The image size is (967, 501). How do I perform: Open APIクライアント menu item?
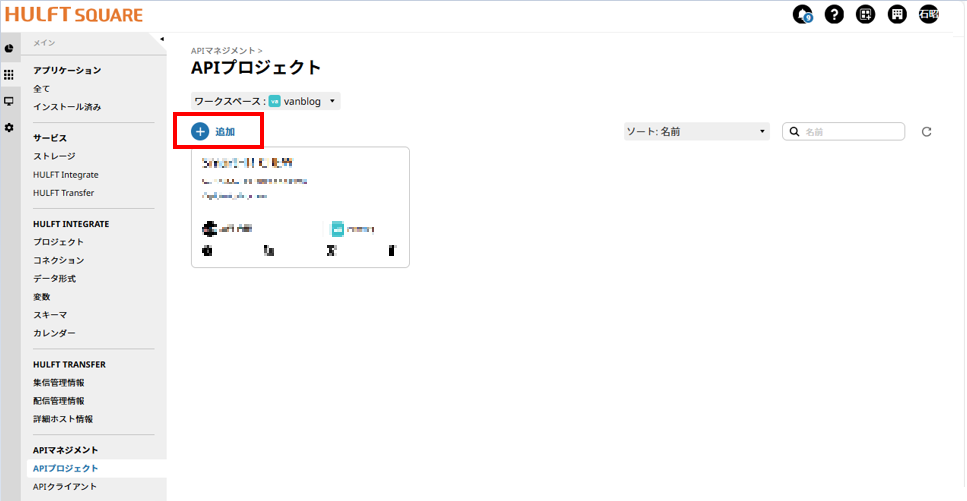[65, 486]
